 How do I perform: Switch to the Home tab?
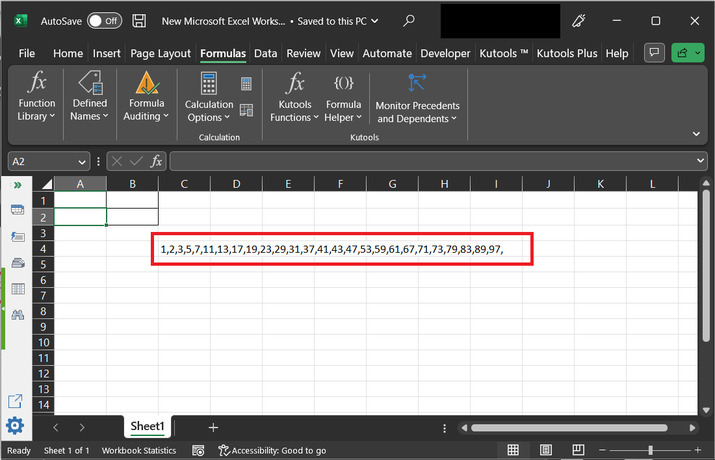pyautogui.click(x=68, y=53)
